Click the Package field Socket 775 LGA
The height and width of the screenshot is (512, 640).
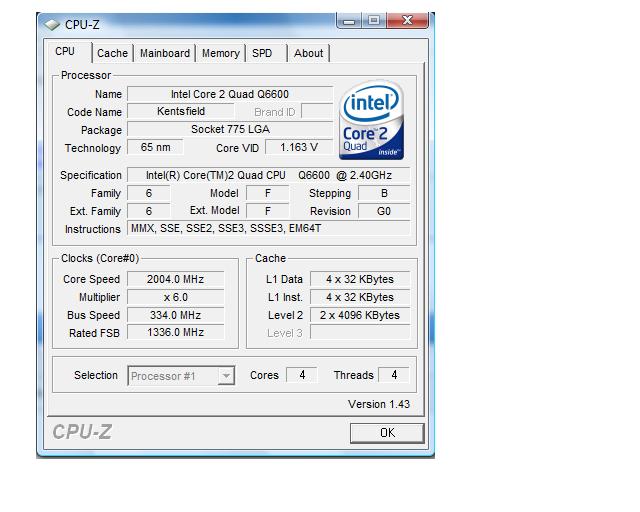coord(230,129)
